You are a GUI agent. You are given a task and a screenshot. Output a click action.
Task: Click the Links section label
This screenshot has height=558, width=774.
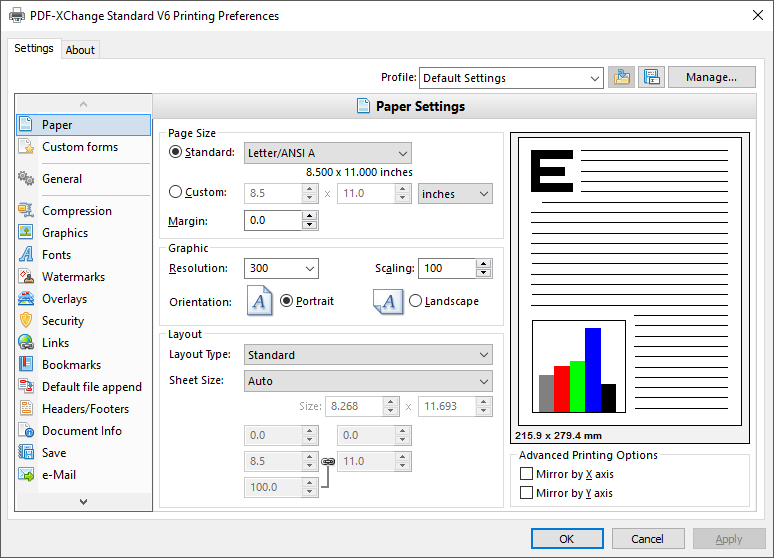coord(55,343)
